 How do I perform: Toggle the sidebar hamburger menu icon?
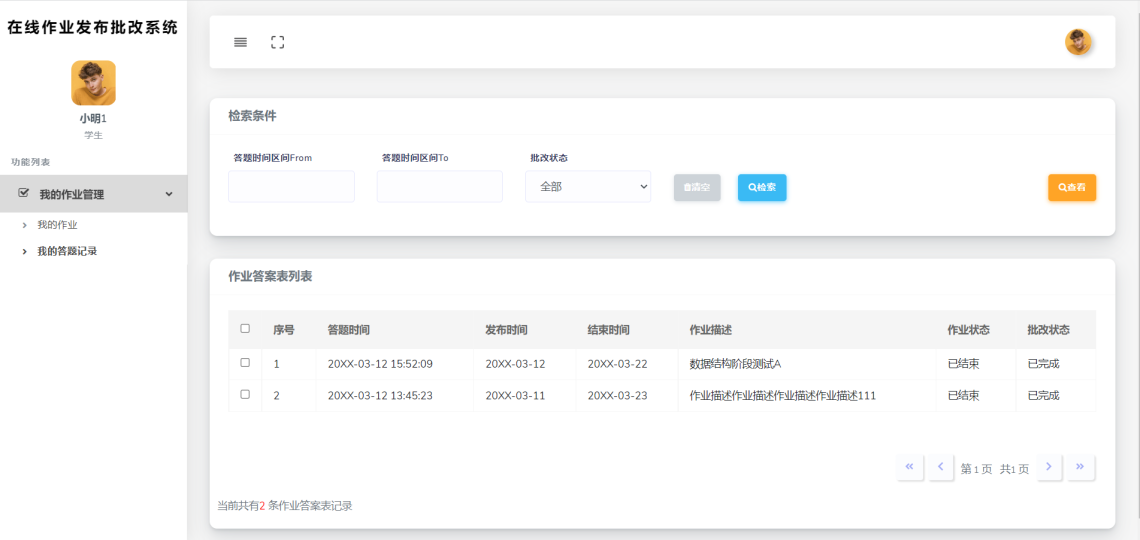[241, 42]
